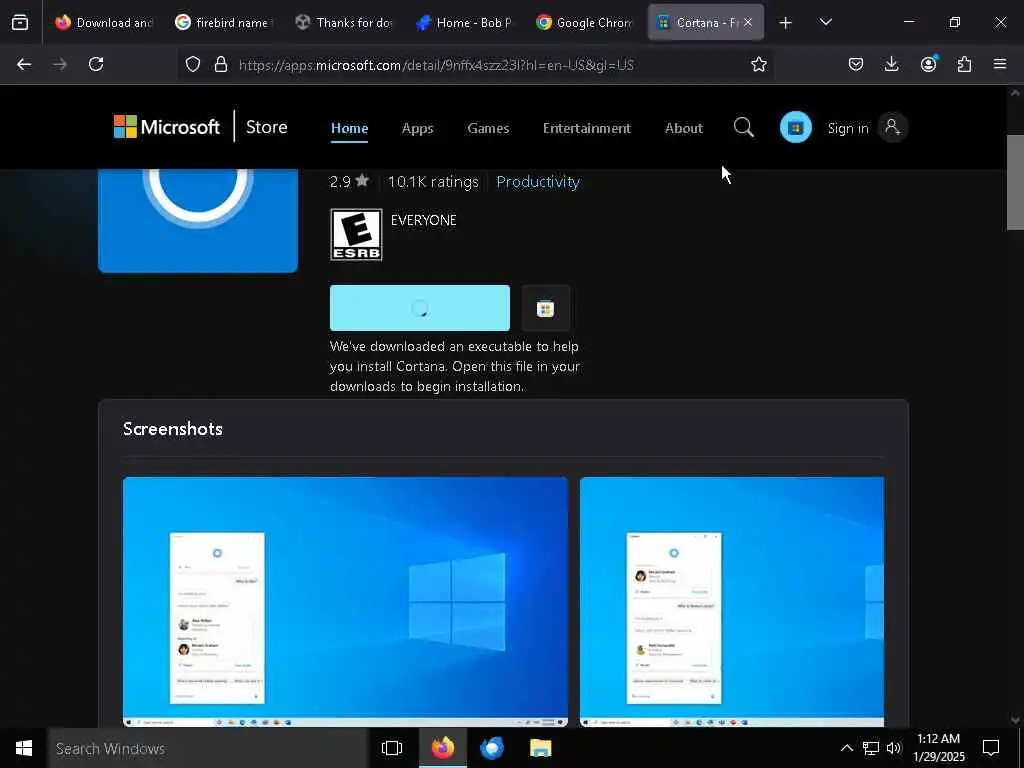Go back to previous page
The width and height of the screenshot is (1024, 768).
(x=24, y=64)
